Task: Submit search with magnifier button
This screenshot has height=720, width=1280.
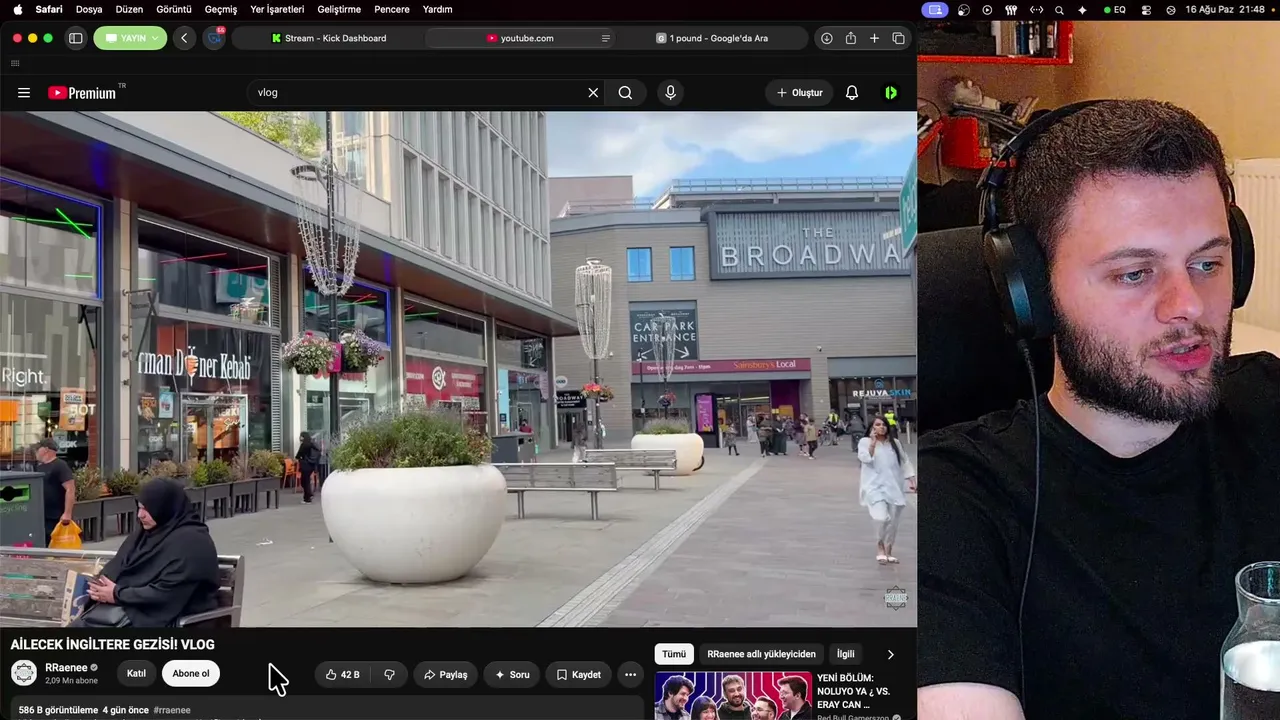Action: [x=625, y=92]
